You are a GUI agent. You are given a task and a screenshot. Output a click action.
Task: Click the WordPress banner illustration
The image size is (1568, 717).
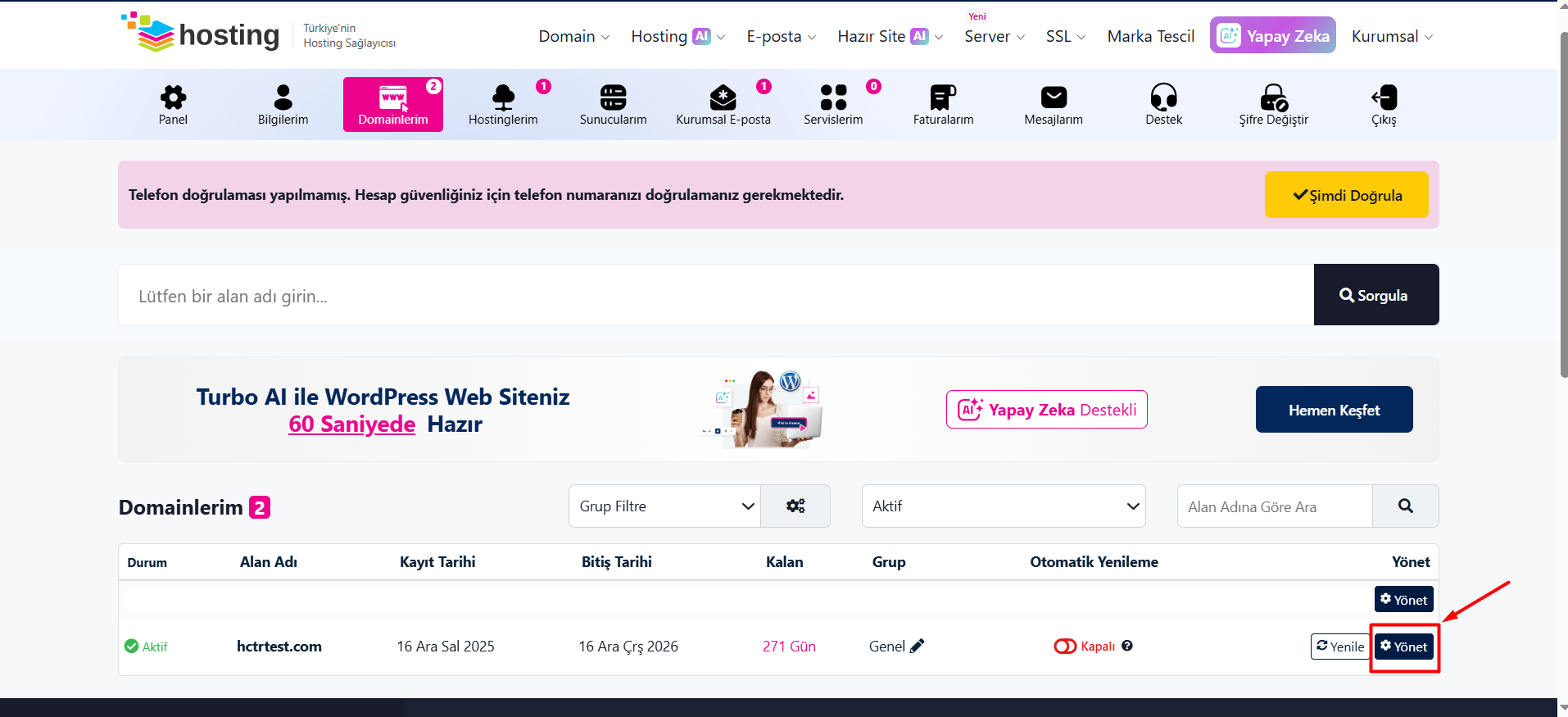pyautogui.click(x=764, y=408)
